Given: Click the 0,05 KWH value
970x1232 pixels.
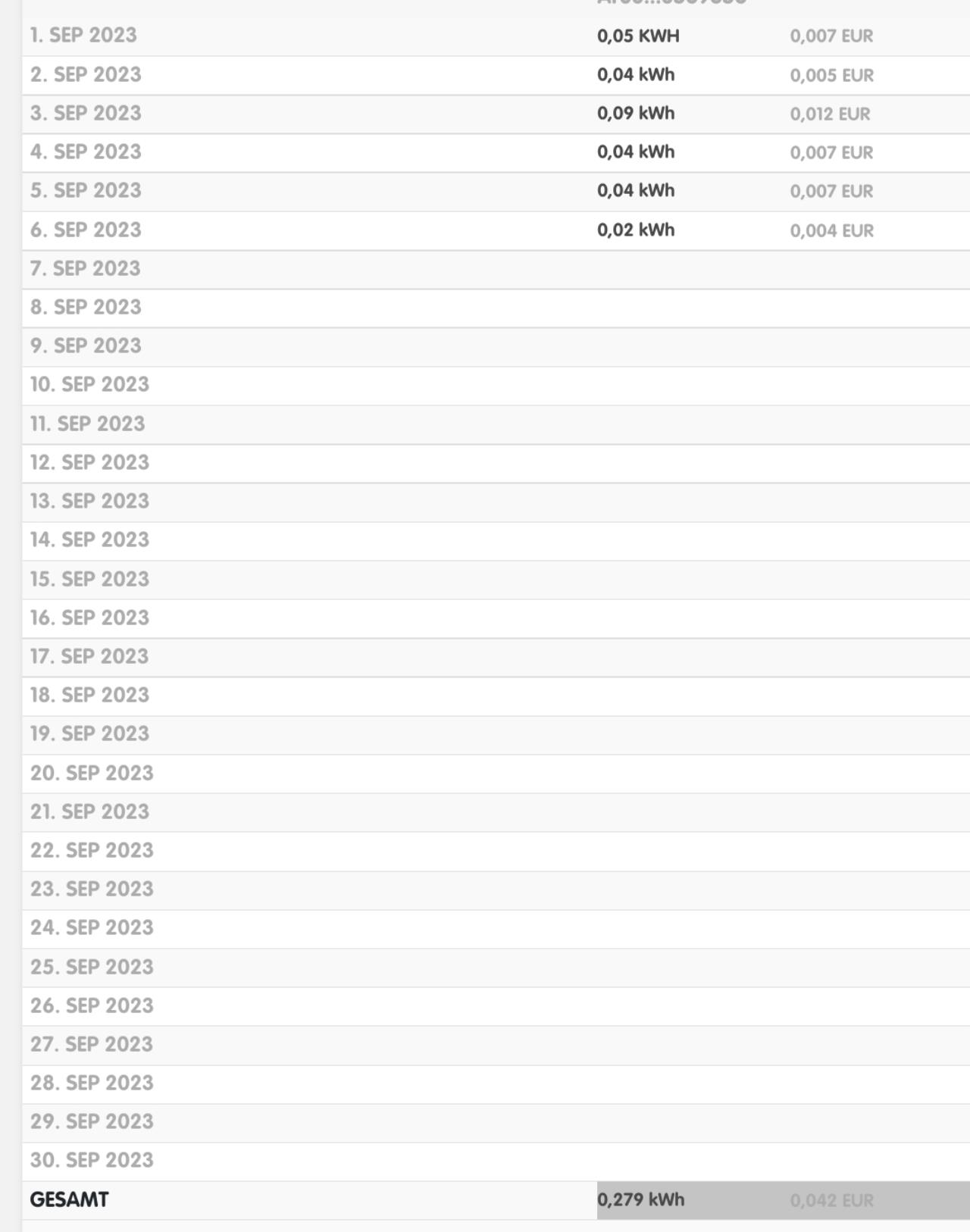Looking at the screenshot, I should click(638, 36).
